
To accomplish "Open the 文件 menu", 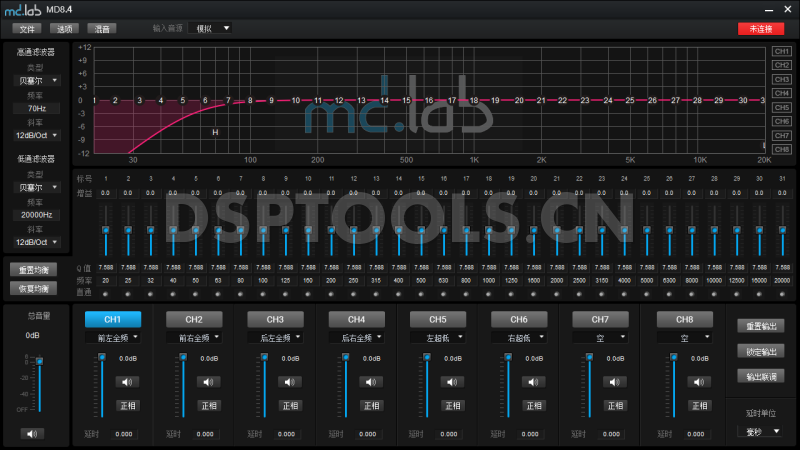I will pos(27,29).
